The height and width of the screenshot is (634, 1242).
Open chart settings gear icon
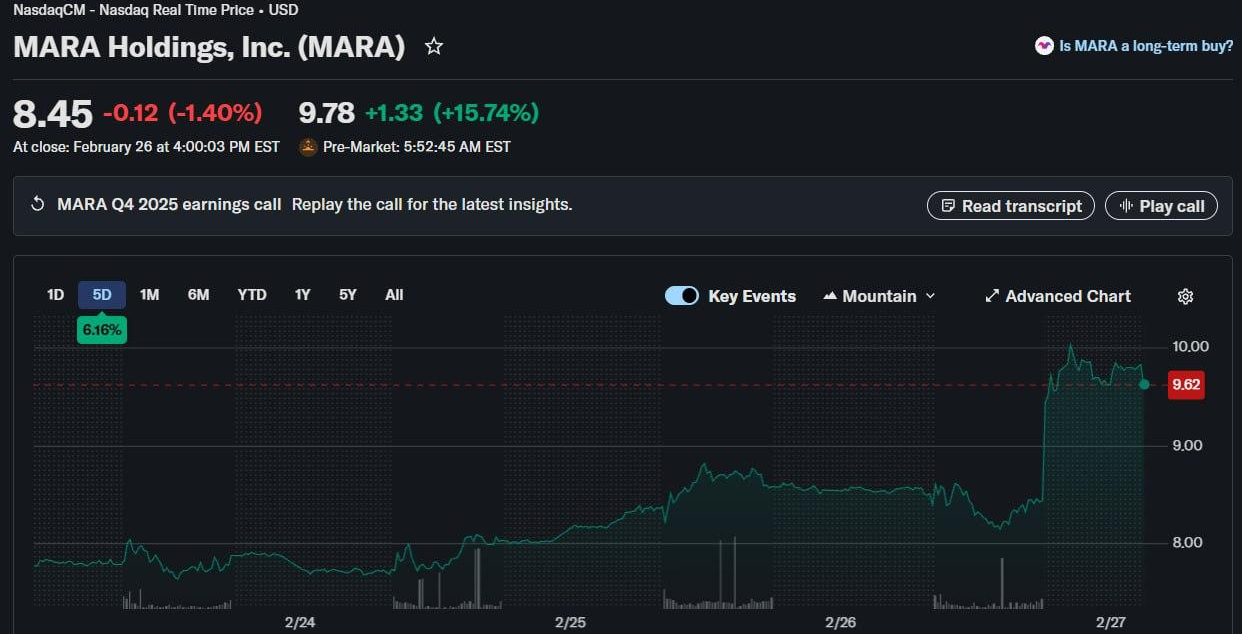[x=1186, y=296]
